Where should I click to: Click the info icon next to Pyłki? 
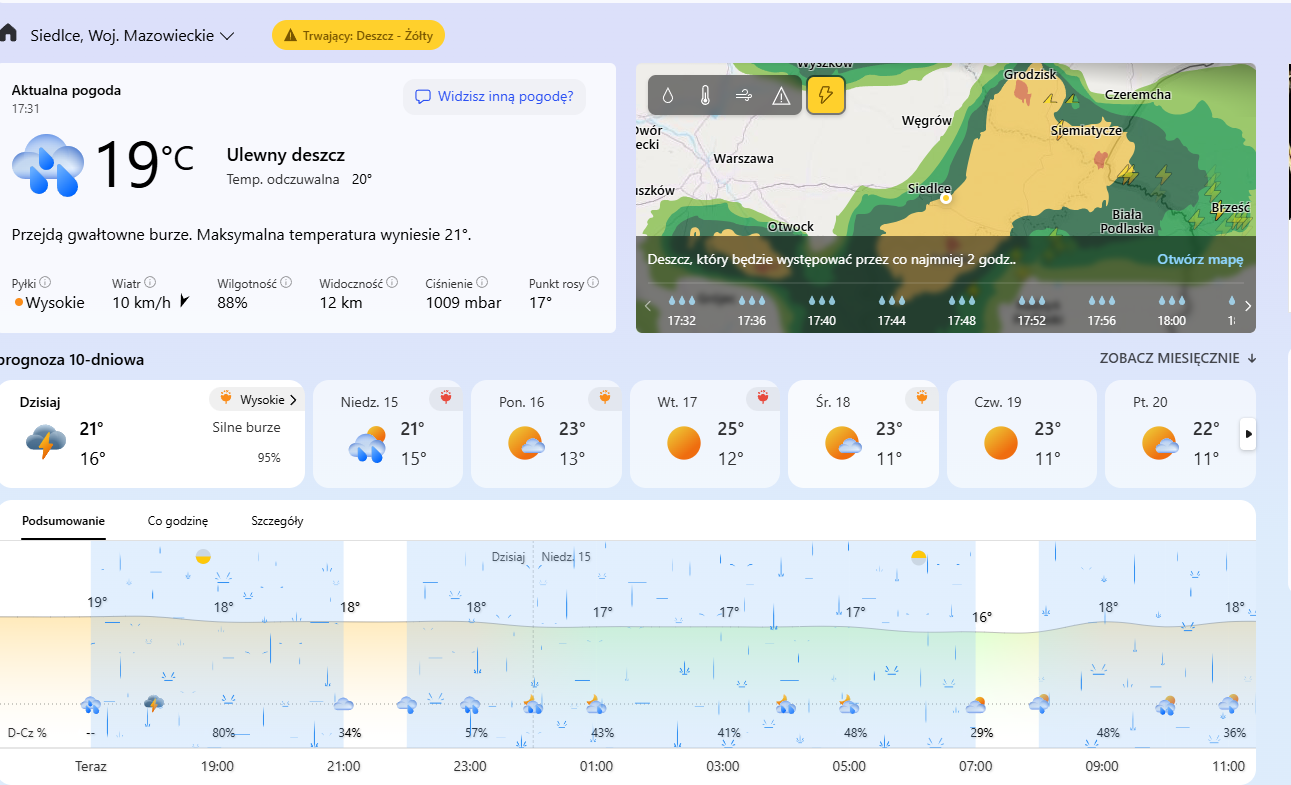[x=46, y=283]
